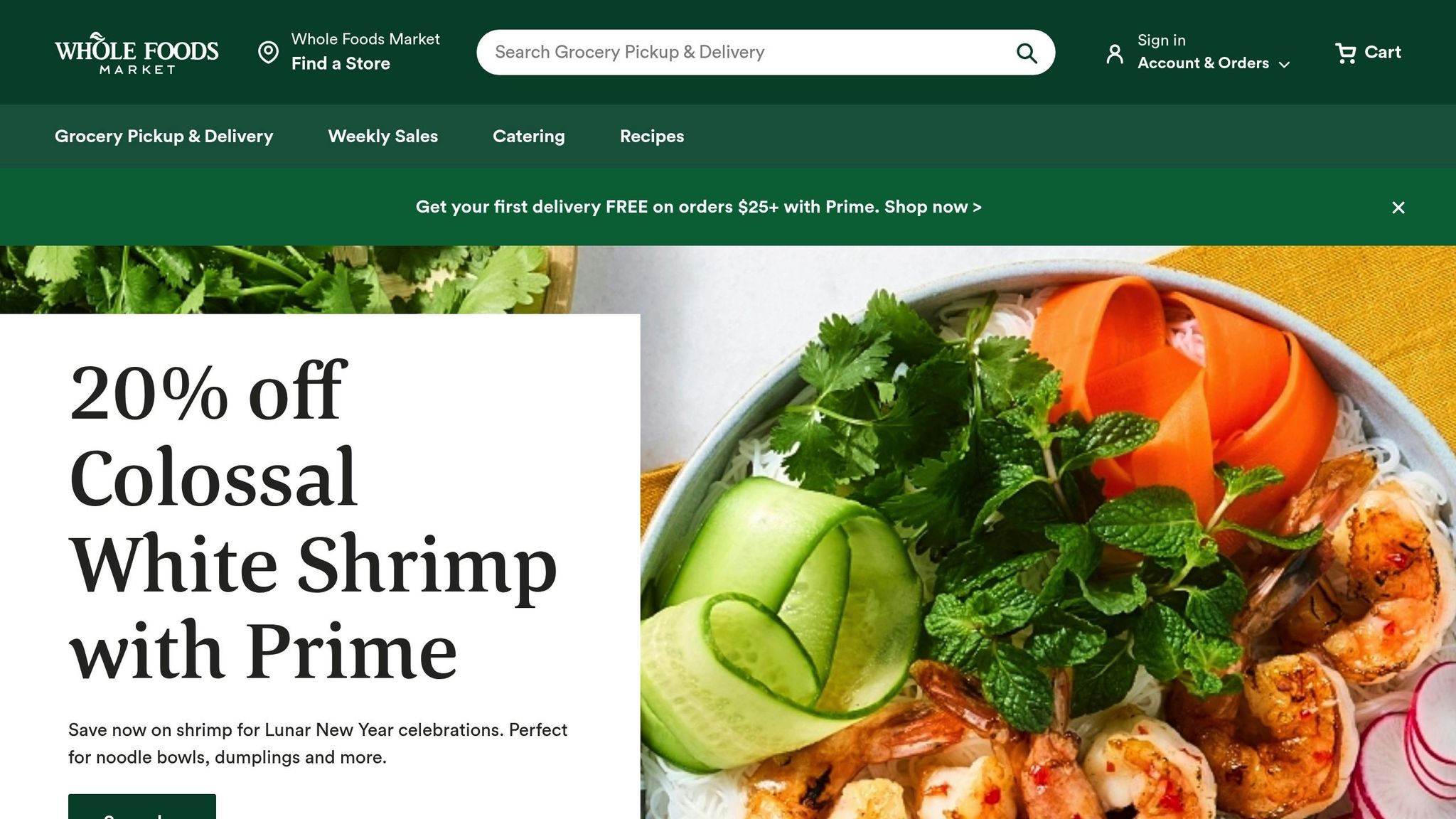The height and width of the screenshot is (819, 1456).
Task: Open the Catering menu item
Action: tap(529, 136)
